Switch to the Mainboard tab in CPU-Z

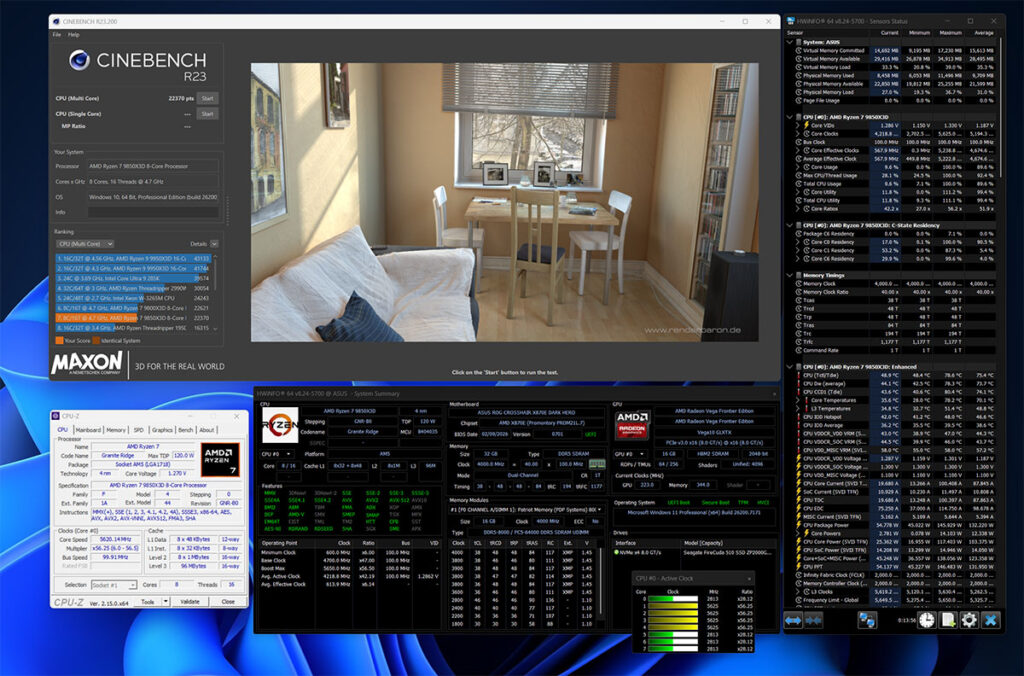tap(88, 430)
